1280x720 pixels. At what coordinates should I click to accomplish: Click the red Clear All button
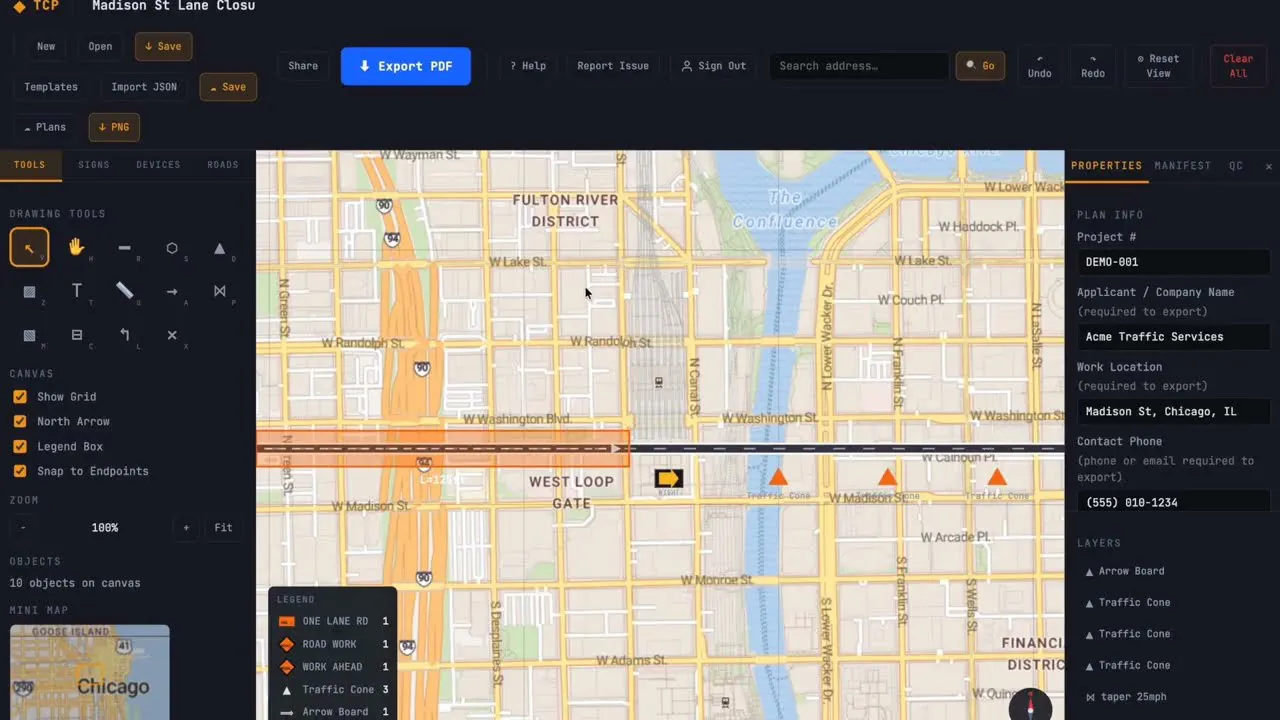tap(1238, 66)
